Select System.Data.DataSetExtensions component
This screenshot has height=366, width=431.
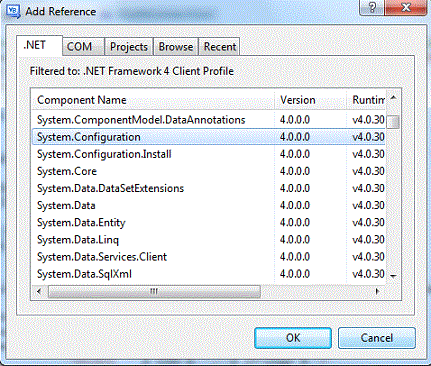click(209, 188)
